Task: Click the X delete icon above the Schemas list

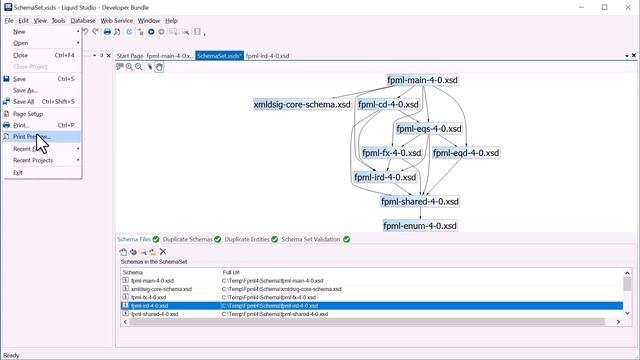Action: [x=163, y=251]
